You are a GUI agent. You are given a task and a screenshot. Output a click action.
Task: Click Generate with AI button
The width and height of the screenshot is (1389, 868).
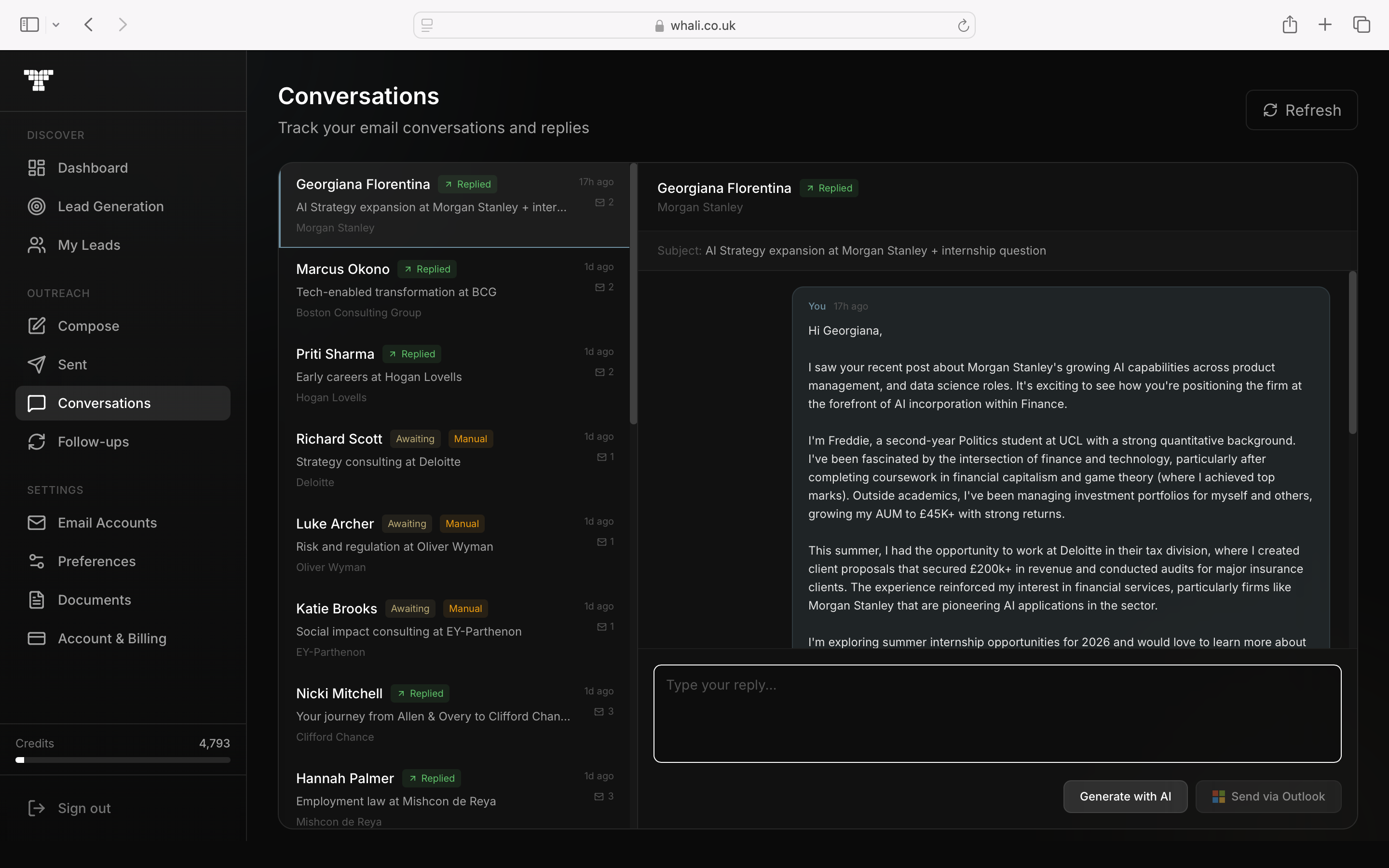pos(1125,796)
